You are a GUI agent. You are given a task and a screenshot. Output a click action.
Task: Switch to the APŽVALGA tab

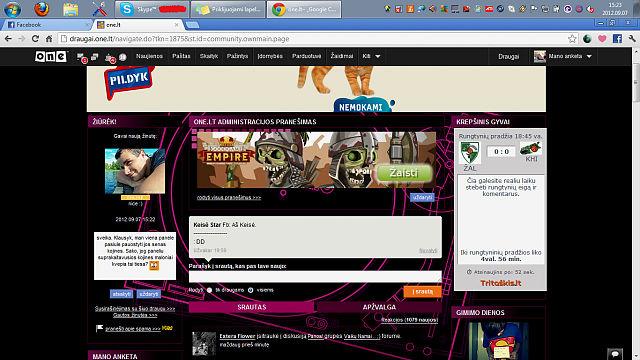(379, 307)
